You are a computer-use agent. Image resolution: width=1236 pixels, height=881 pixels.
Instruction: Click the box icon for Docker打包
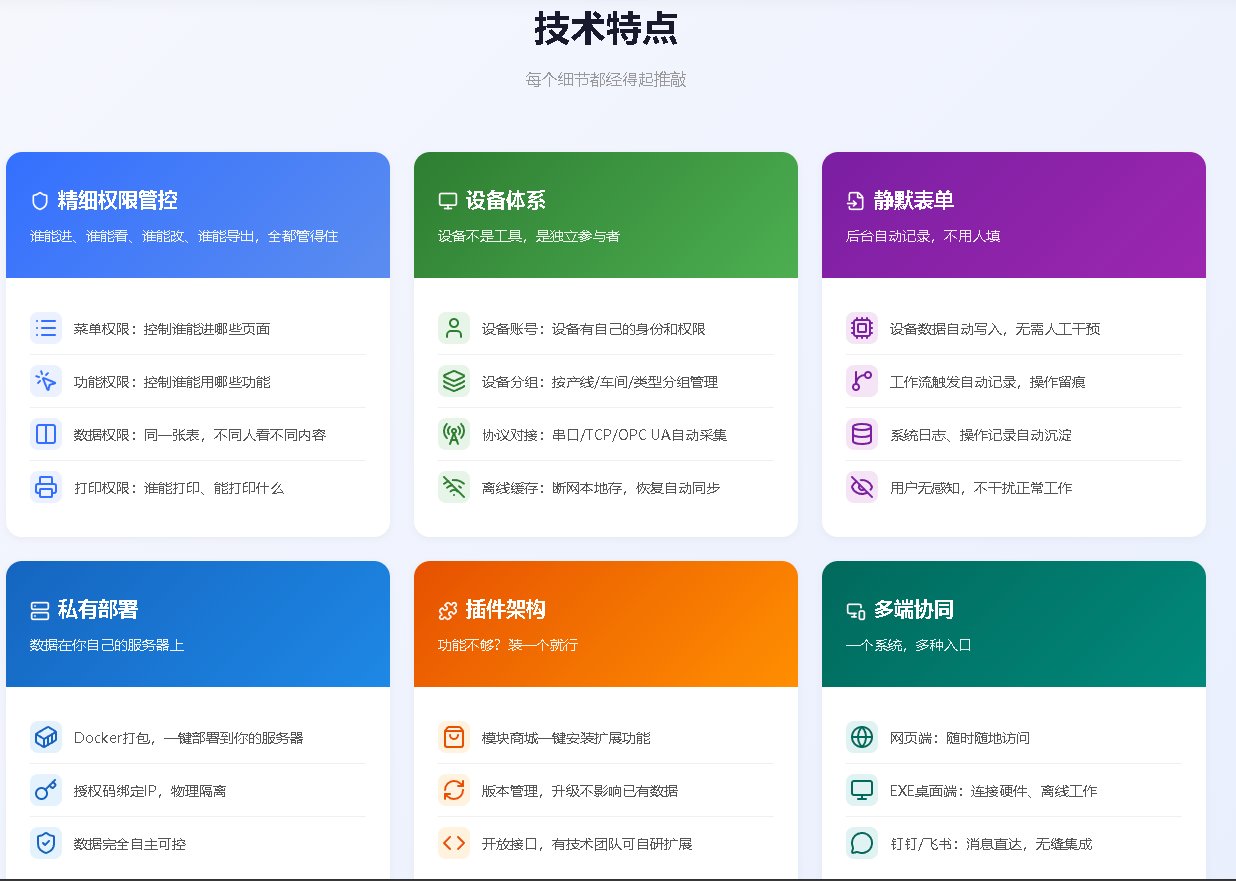click(x=46, y=737)
